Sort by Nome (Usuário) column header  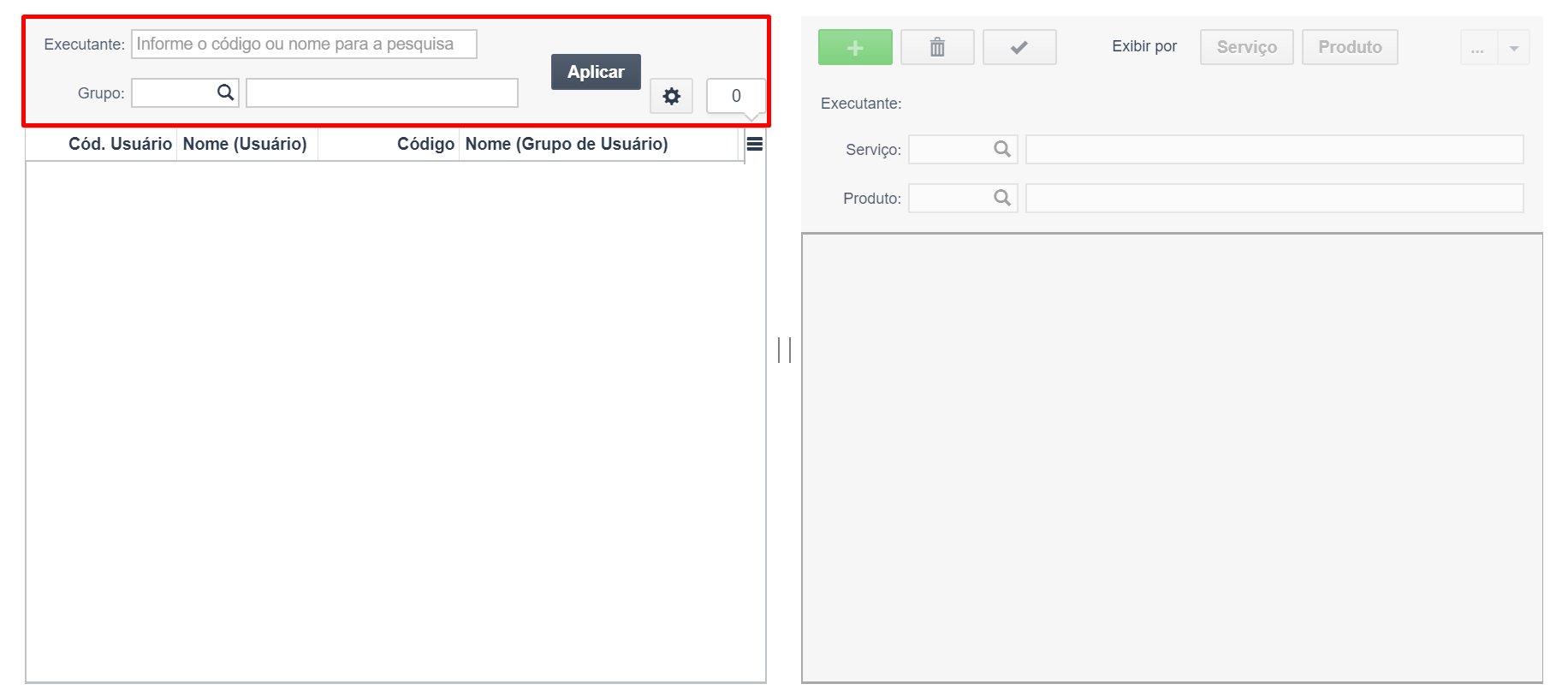coord(245,144)
